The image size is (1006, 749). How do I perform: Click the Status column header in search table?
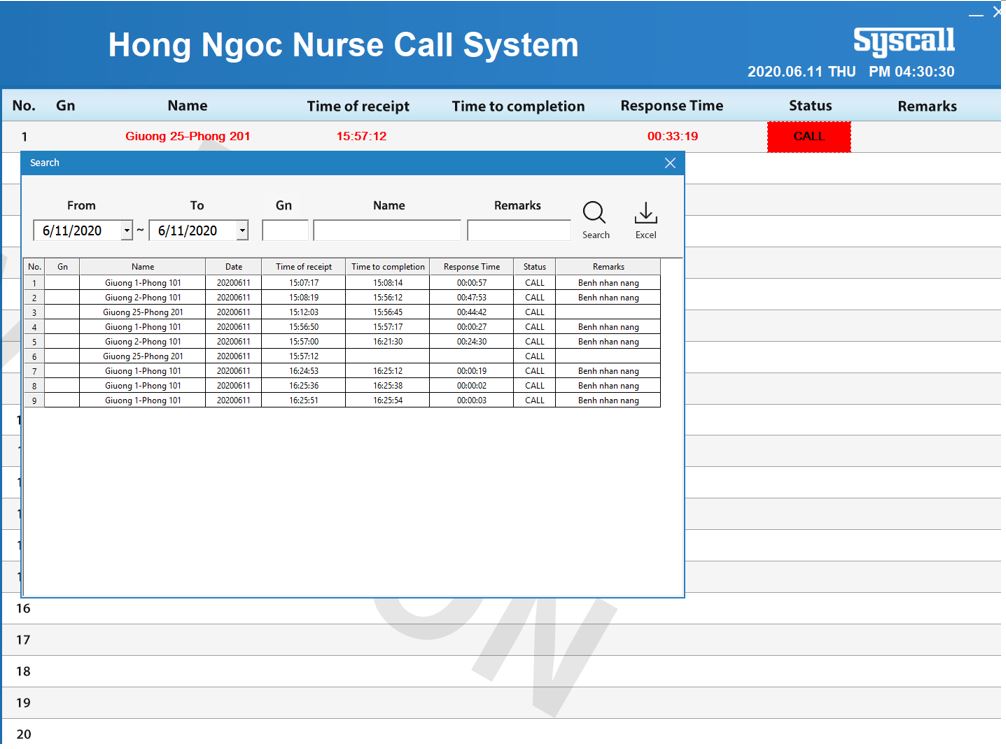pyautogui.click(x=534, y=267)
